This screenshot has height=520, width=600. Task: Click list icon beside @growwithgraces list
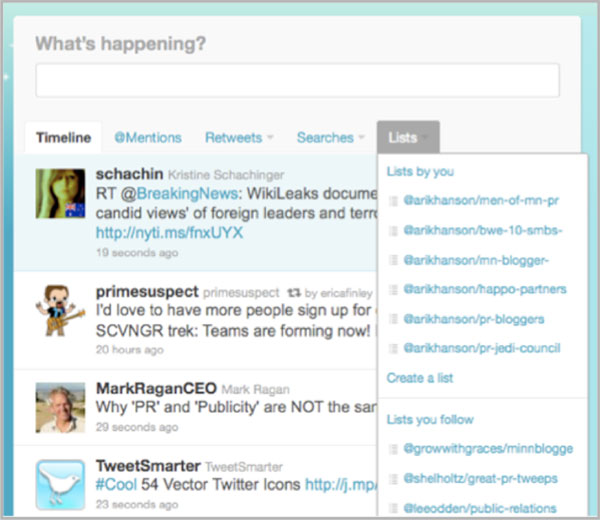pyautogui.click(x=393, y=449)
